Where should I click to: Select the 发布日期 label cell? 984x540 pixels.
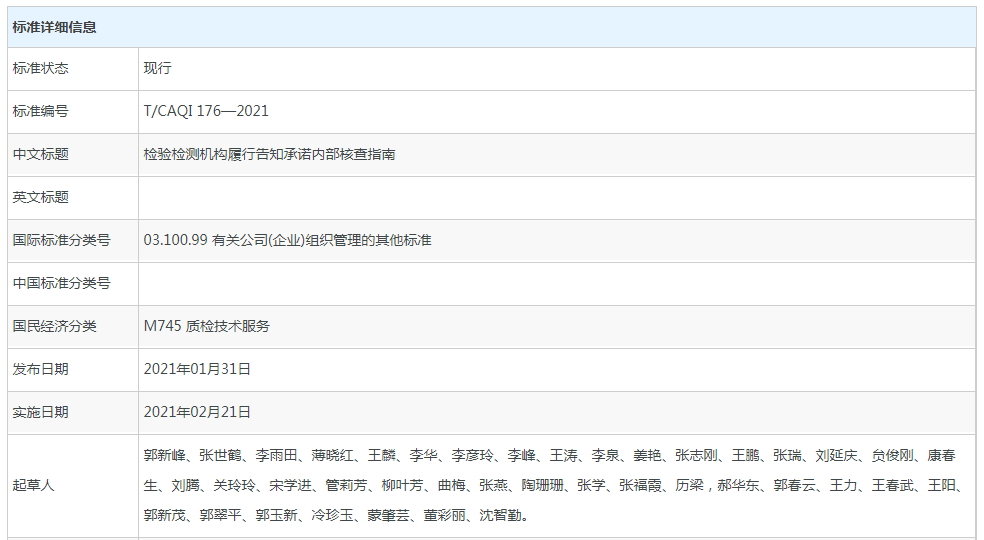73,369
